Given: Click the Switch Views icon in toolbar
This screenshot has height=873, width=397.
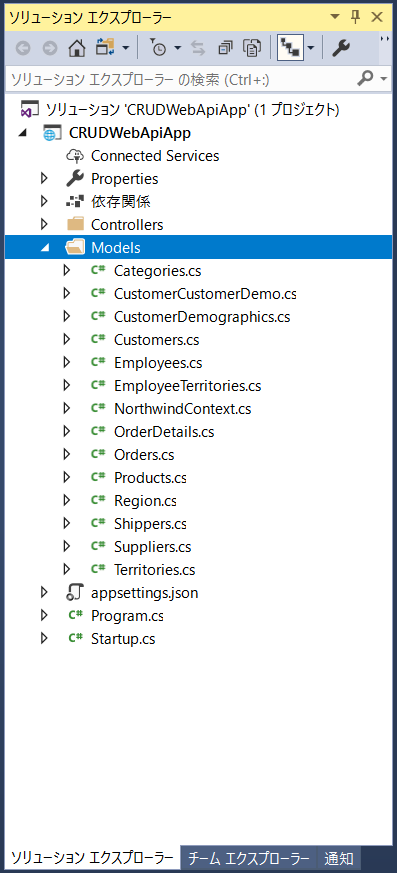Looking at the screenshot, I should click(104, 48).
